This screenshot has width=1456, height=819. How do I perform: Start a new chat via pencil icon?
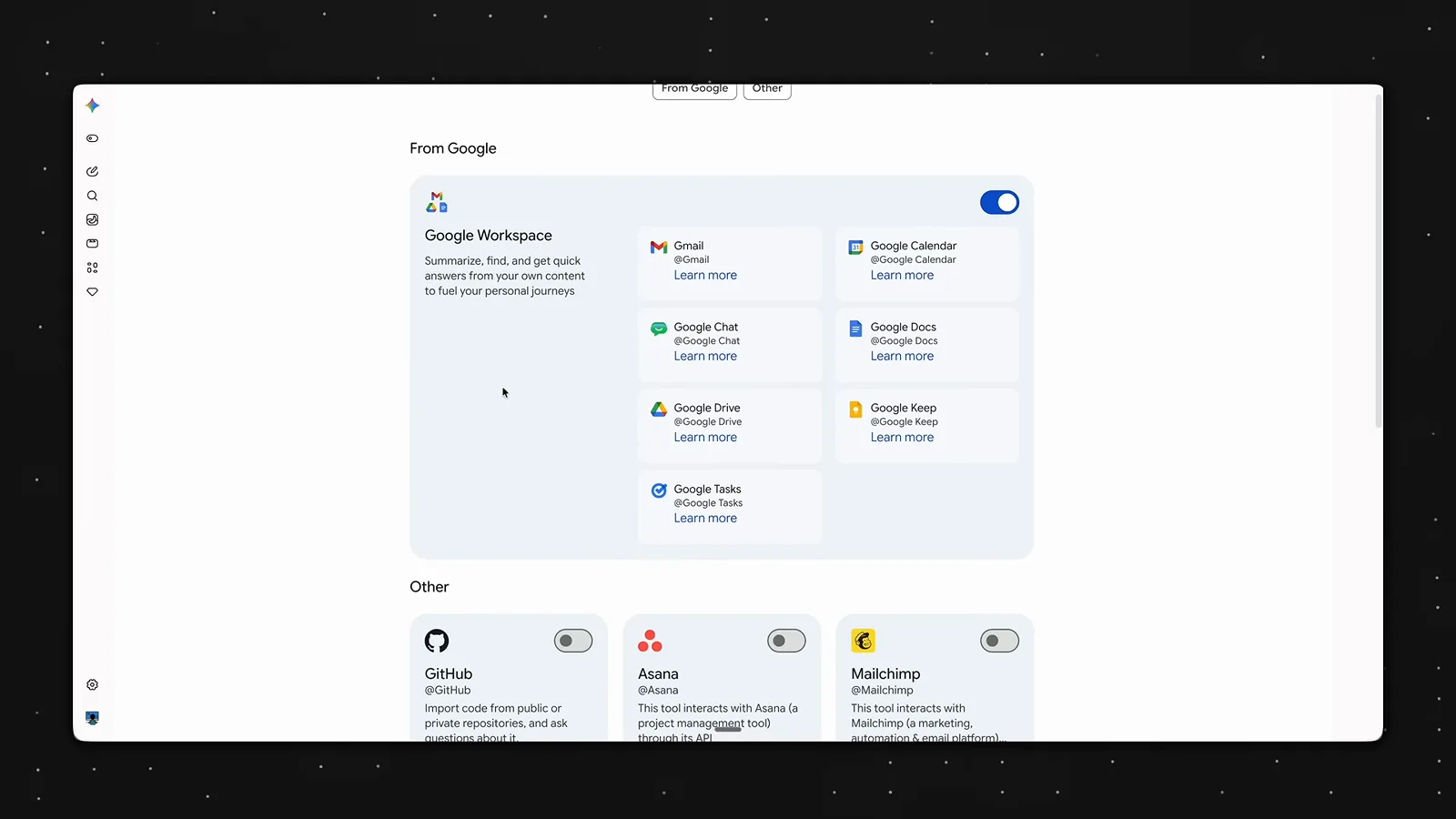tap(92, 171)
